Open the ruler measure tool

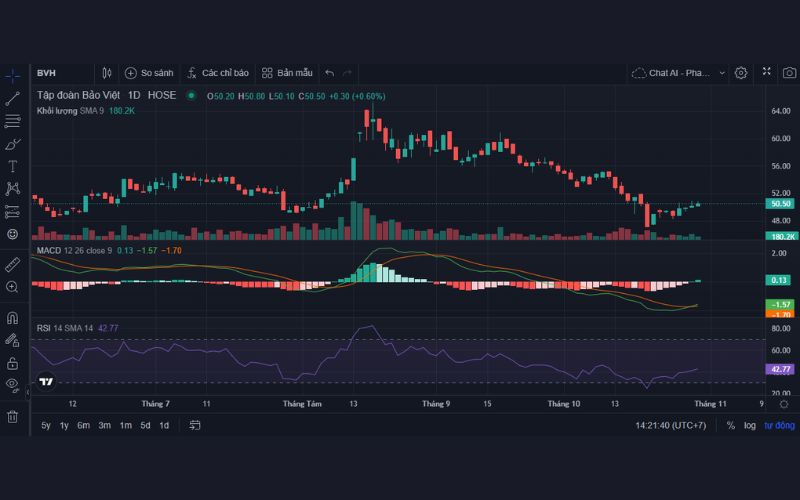pos(13,264)
